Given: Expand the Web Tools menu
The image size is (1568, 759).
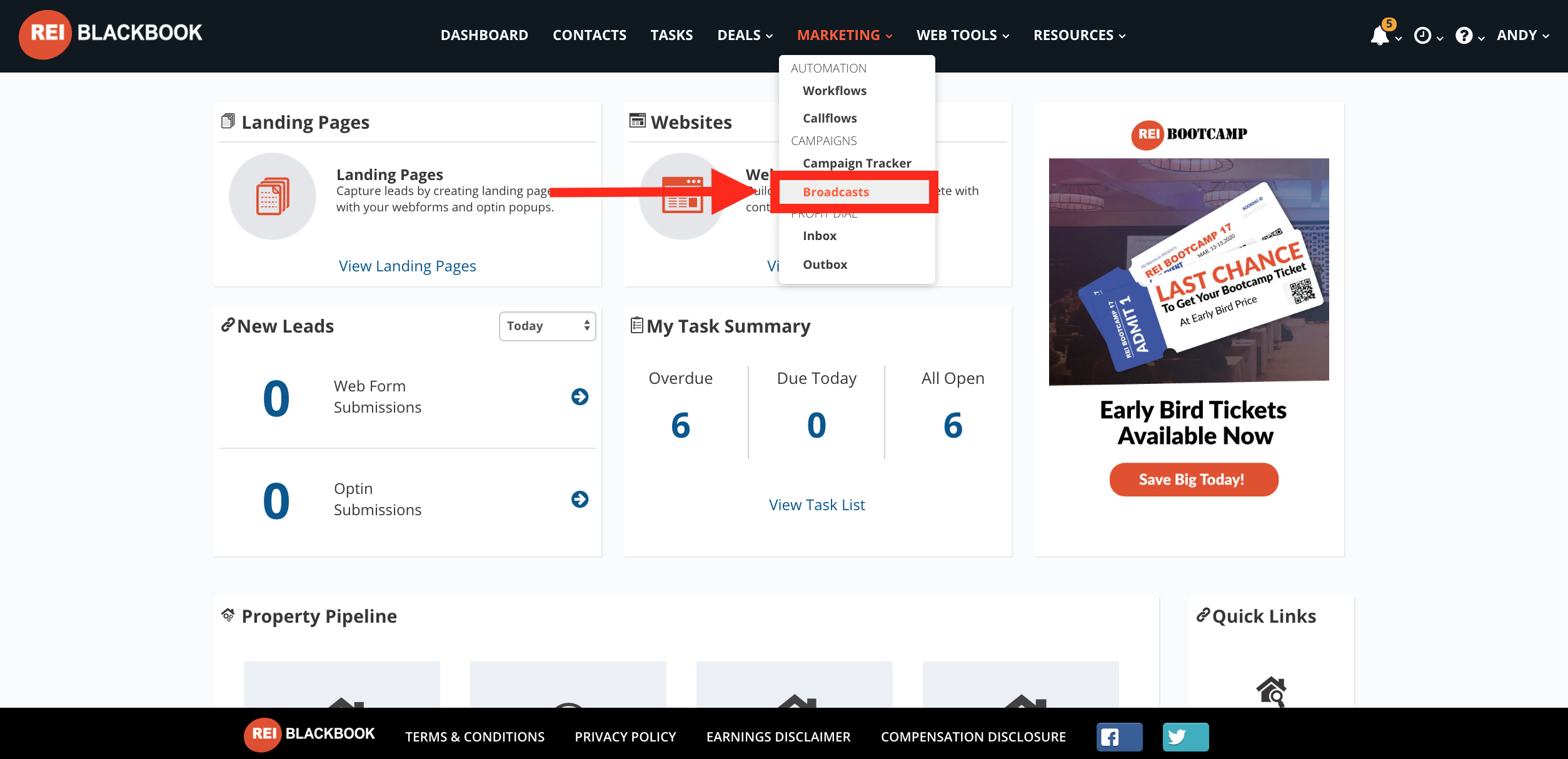Looking at the screenshot, I should (963, 36).
